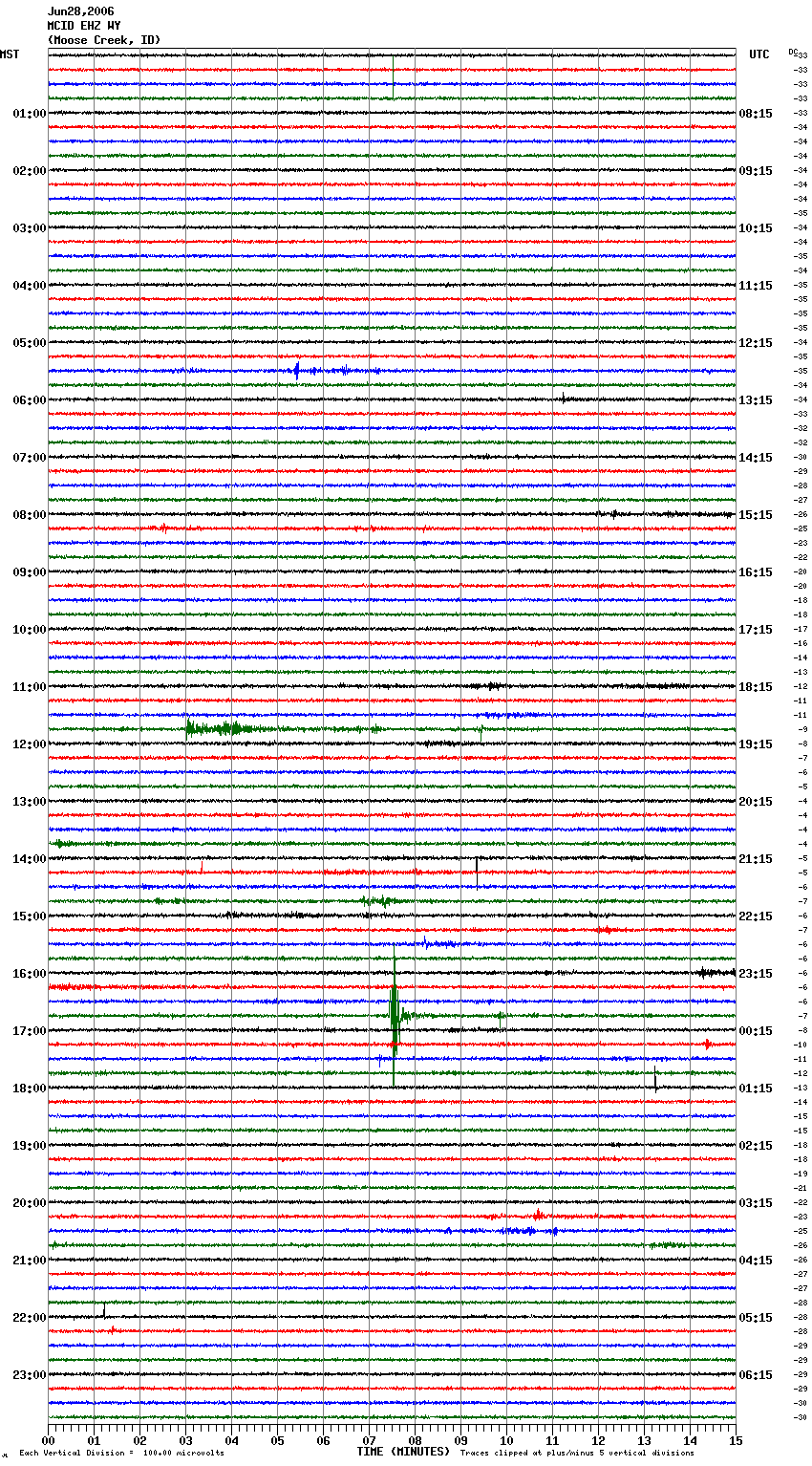Click the 15 tick on the minutes axis
The width and height of the screenshot is (812, 1466).
[736, 1440]
